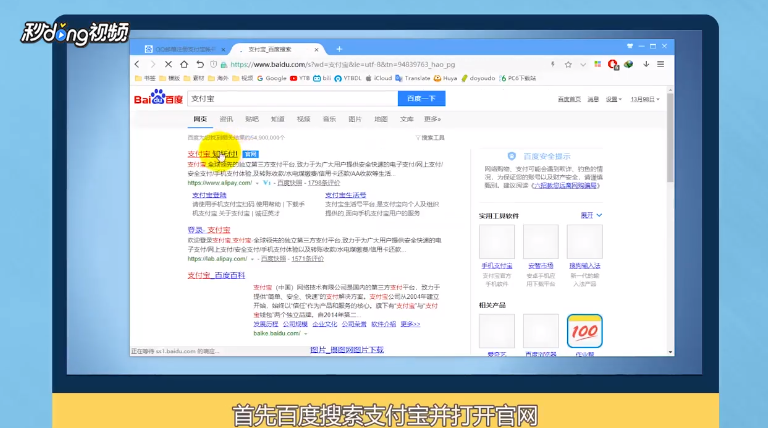Image resolution: width=768 pixels, height=428 pixels.
Task: Click the 百度首页 link
Action: 569,99
